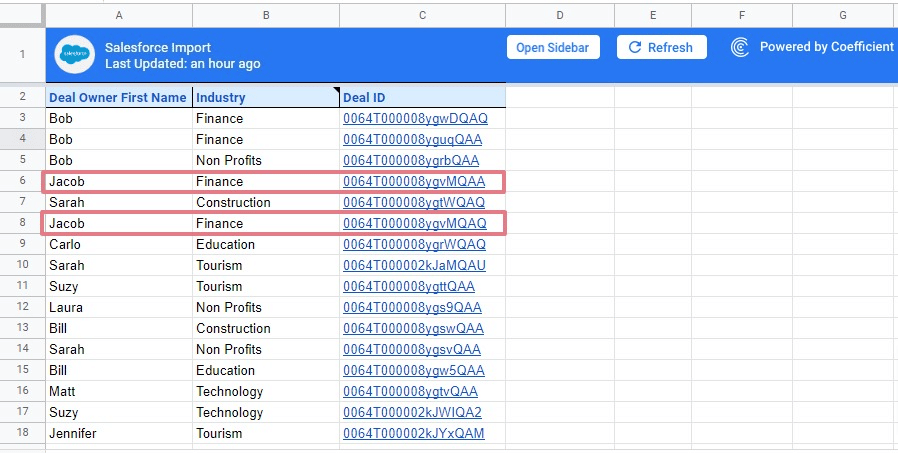Select the Industry header cell
The height and width of the screenshot is (453, 898).
[x=265, y=97]
